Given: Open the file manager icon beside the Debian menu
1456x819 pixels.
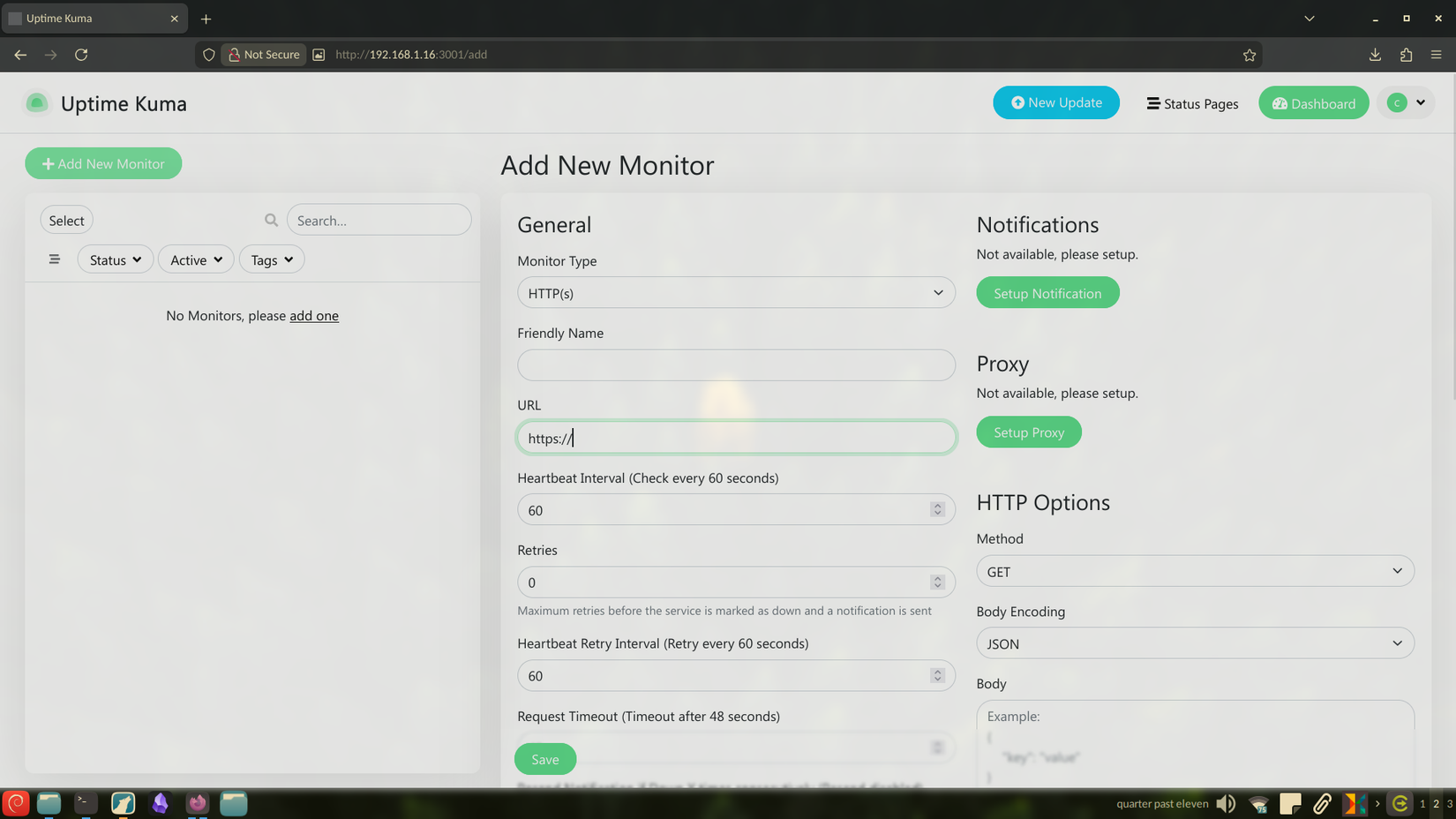Looking at the screenshot, I should pyautogui.click(x=49, y=803).
